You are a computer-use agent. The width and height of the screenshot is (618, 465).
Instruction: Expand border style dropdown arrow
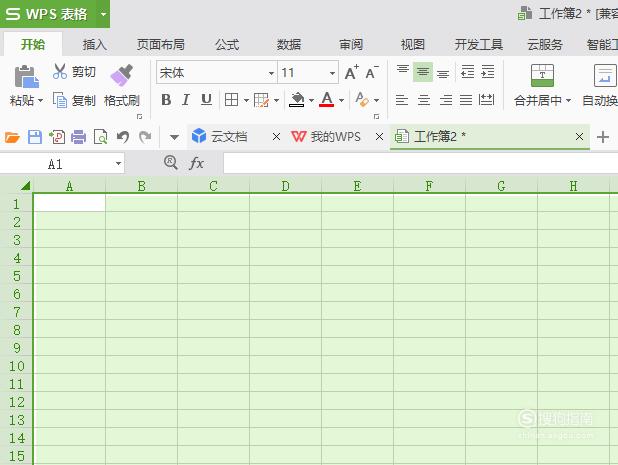(x=246, y=100)
